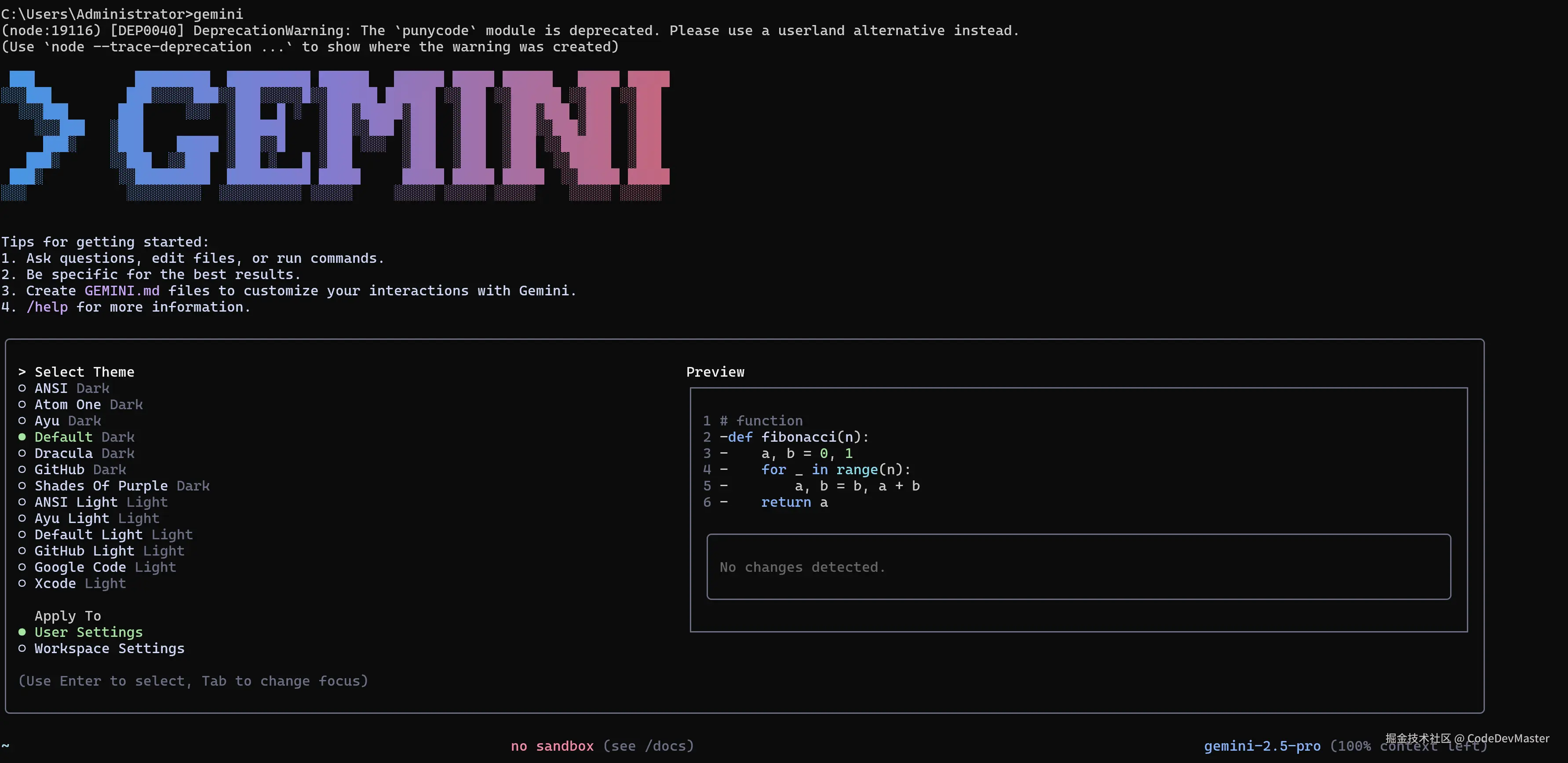The width and height of the screenshot is (1568, 763).
Task: Click tip 2 'Be specific' line
Action: (151, 274)
